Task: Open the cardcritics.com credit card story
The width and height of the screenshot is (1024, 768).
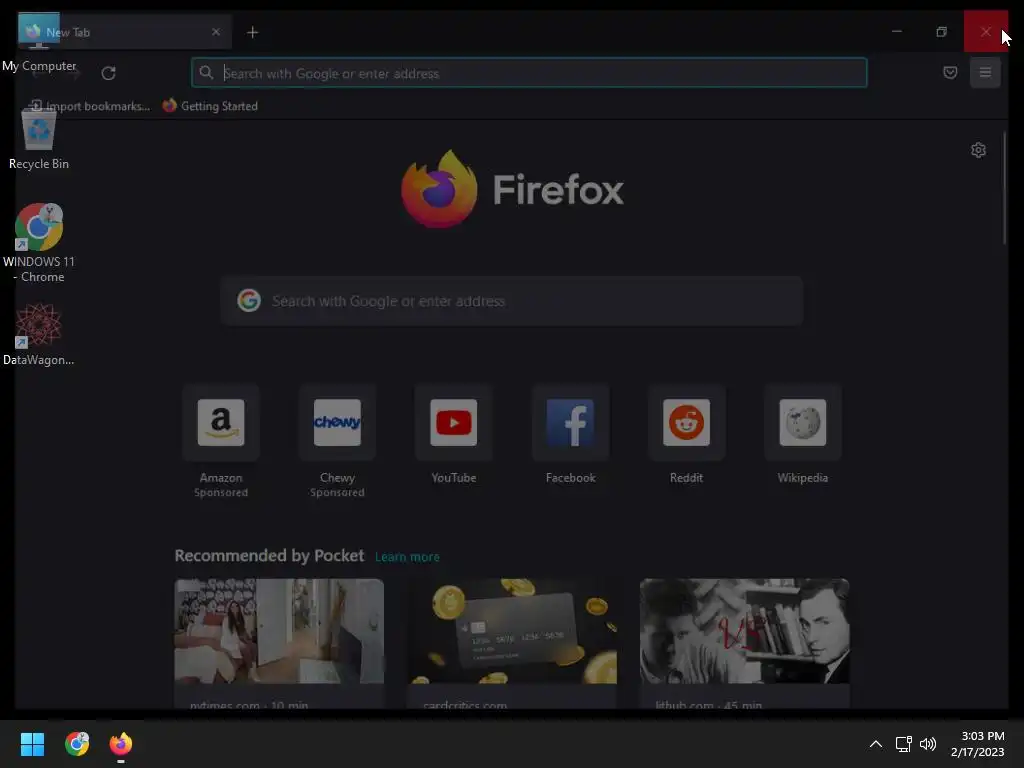Action: [512, 632]
